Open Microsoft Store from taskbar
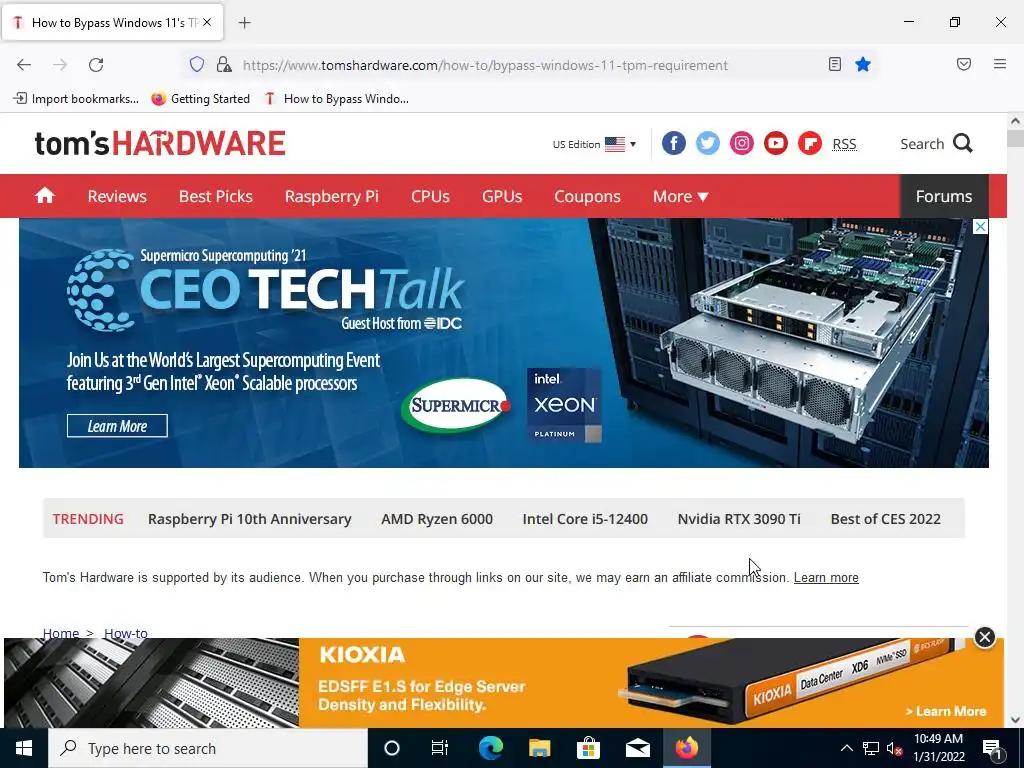Screen dimensions: 1024x768 point(588,748)
